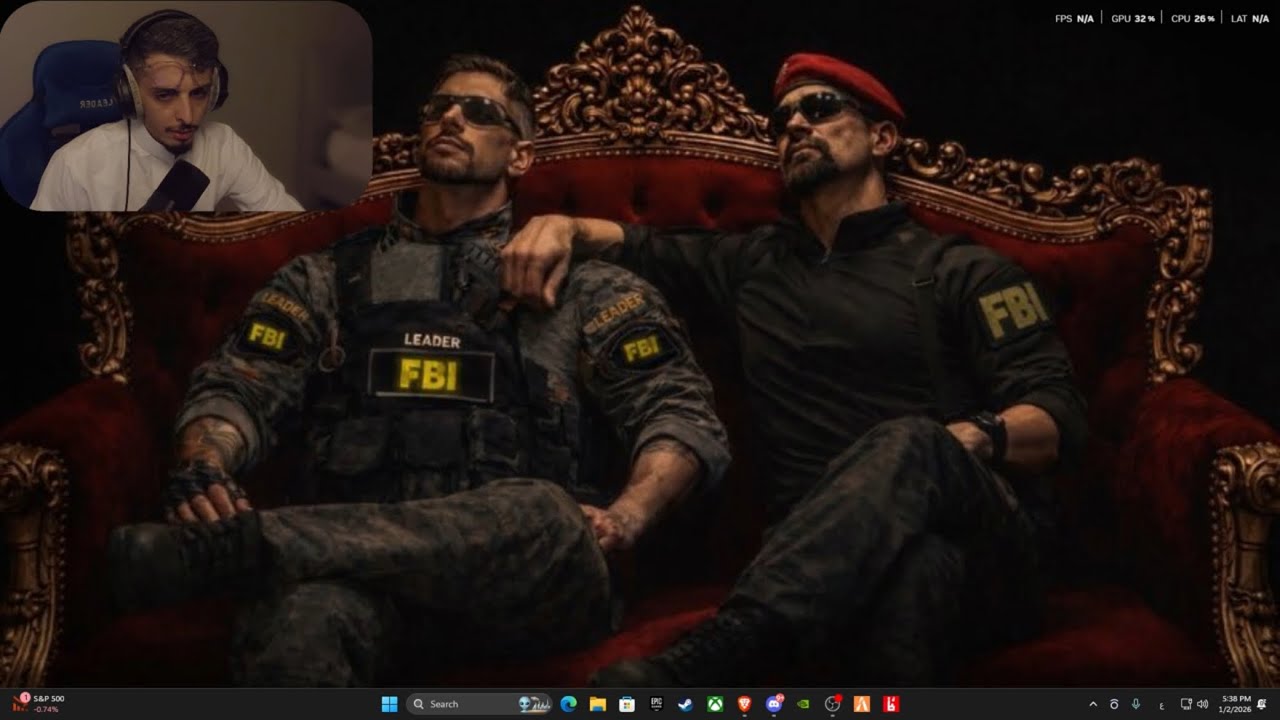Launch the Epic Games Launcher

[x=656, y=704]
